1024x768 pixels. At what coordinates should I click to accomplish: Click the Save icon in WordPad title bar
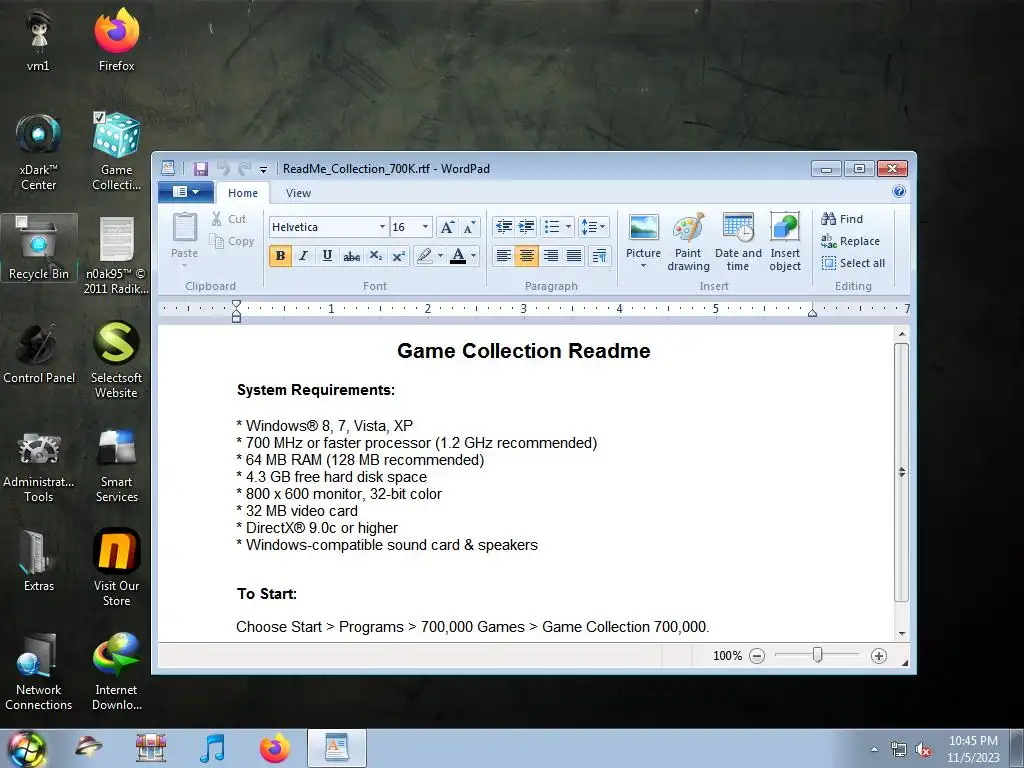(200, 168)
